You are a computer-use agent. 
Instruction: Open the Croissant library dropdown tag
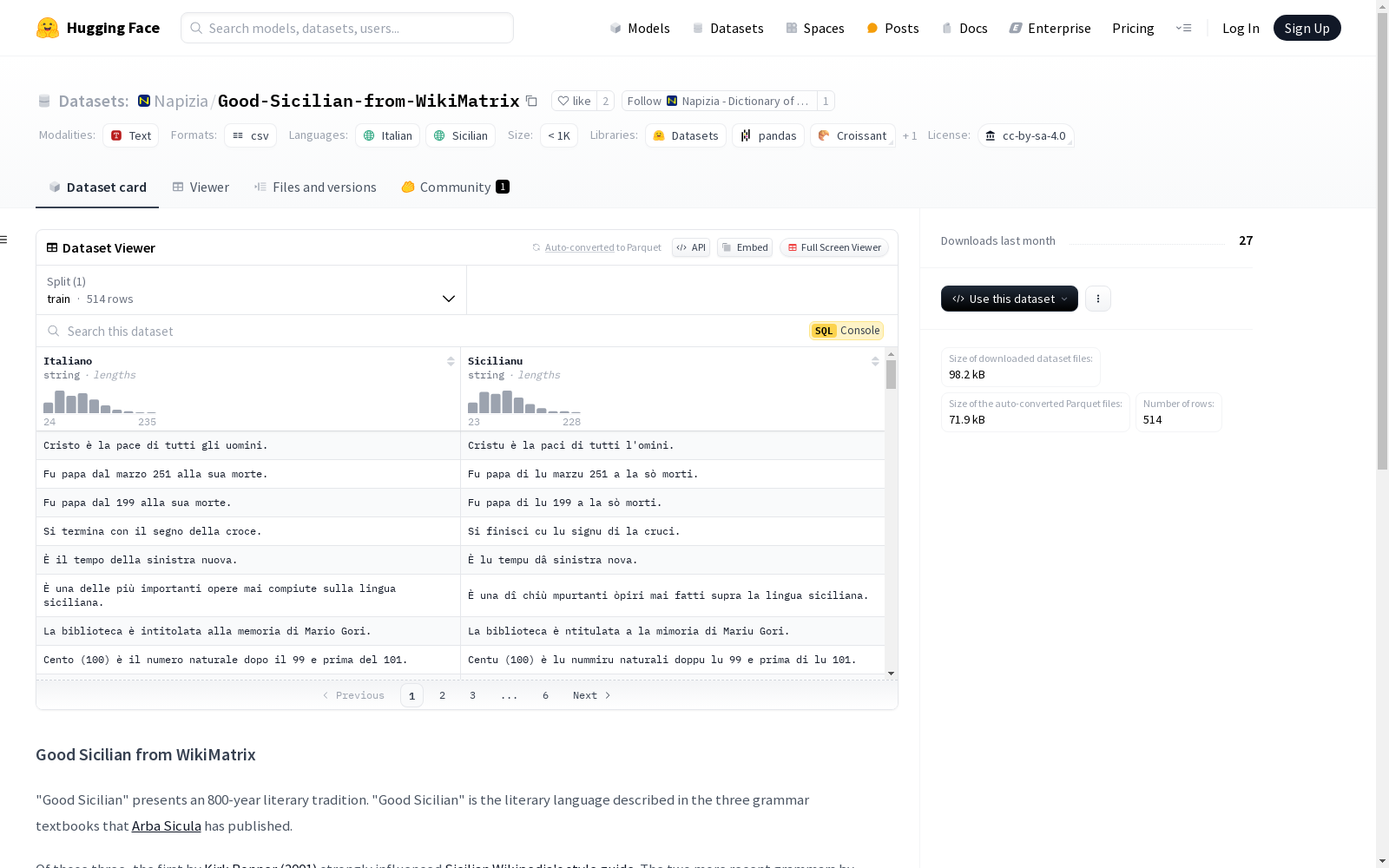(x=852, y=135)
